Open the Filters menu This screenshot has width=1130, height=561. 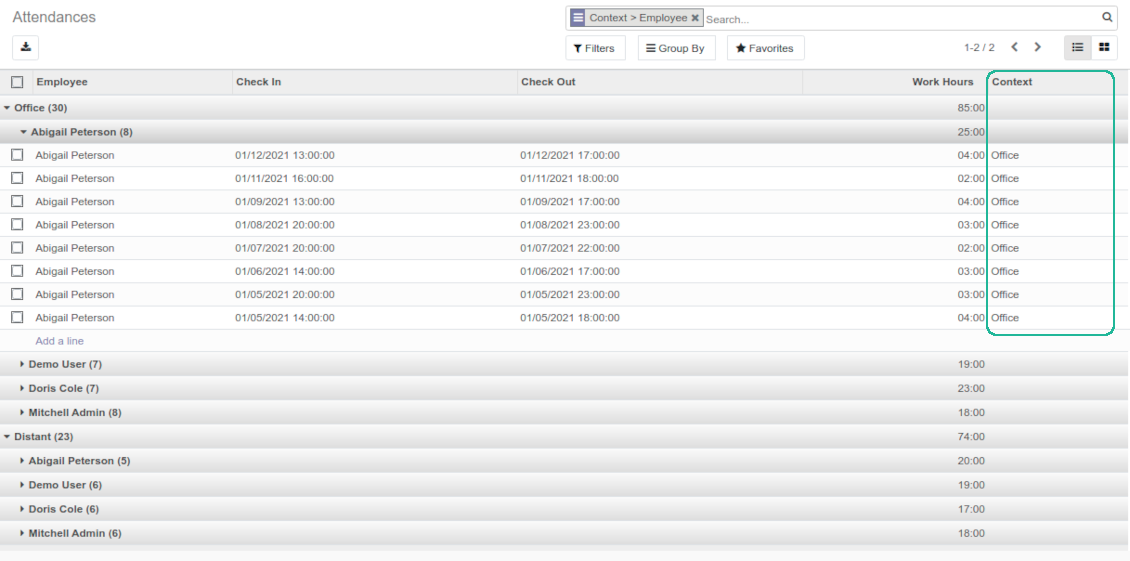595,48
